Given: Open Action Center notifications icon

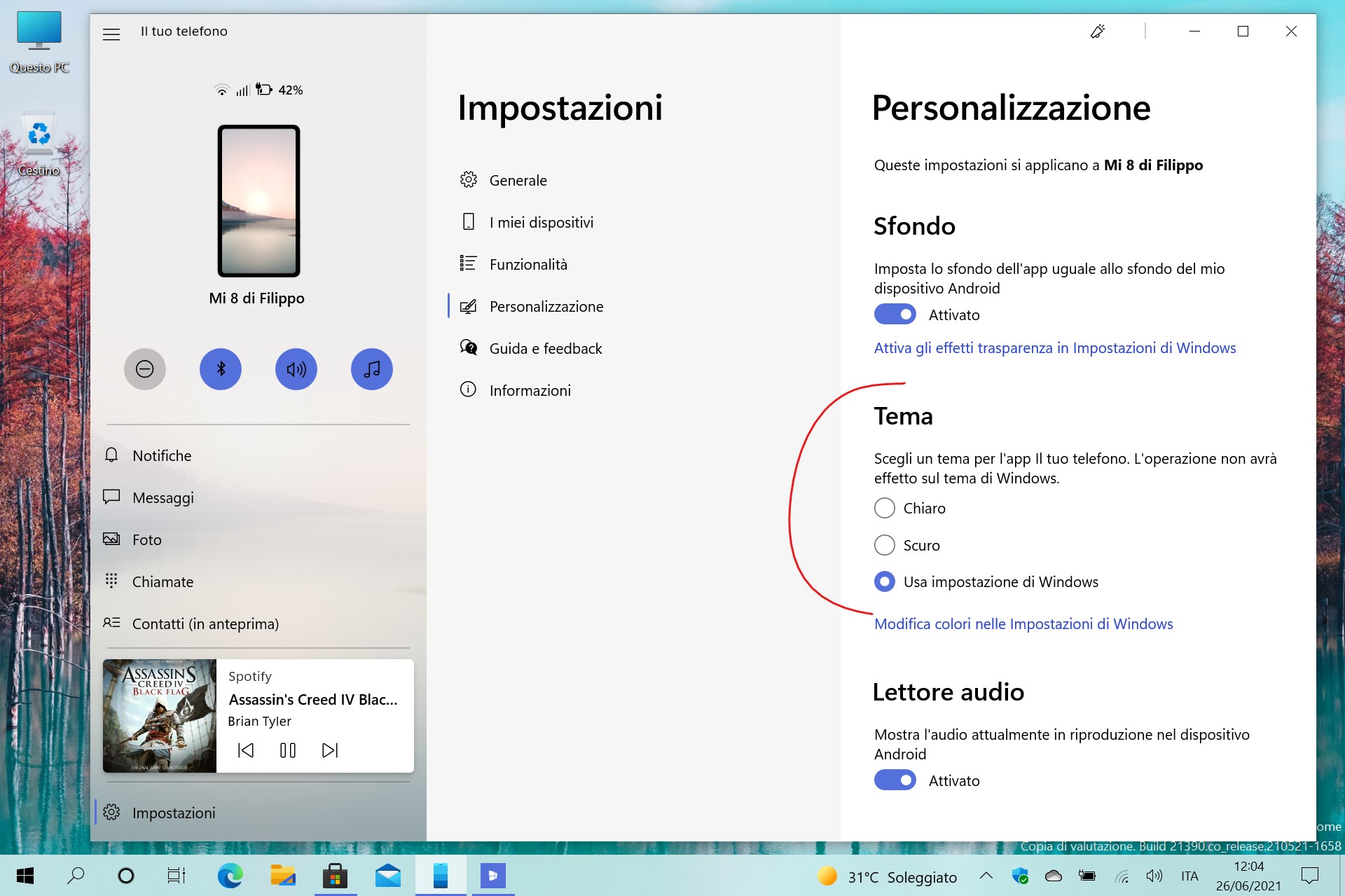Looking at the screenshot, I should coord(1310,876).
